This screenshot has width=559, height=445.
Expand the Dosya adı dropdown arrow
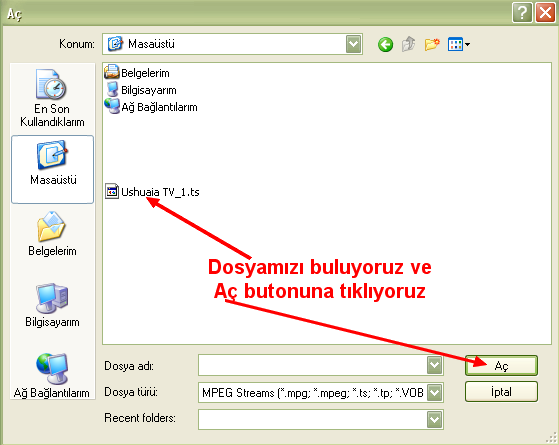(x=434, y=365)
